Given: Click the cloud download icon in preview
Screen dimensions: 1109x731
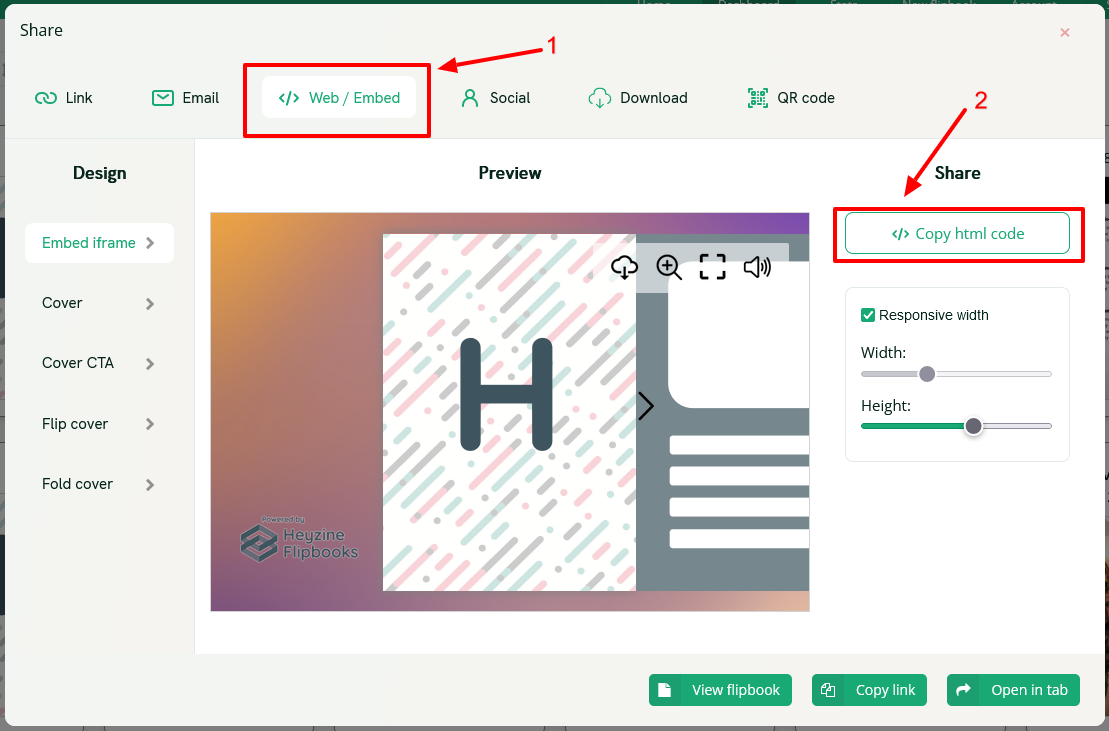Looking at the screenshot, I should tap(625, 267).
